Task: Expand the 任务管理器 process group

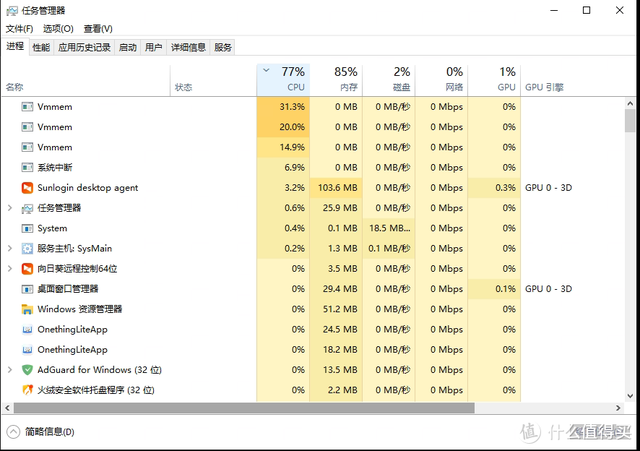Action: [10, 208]
